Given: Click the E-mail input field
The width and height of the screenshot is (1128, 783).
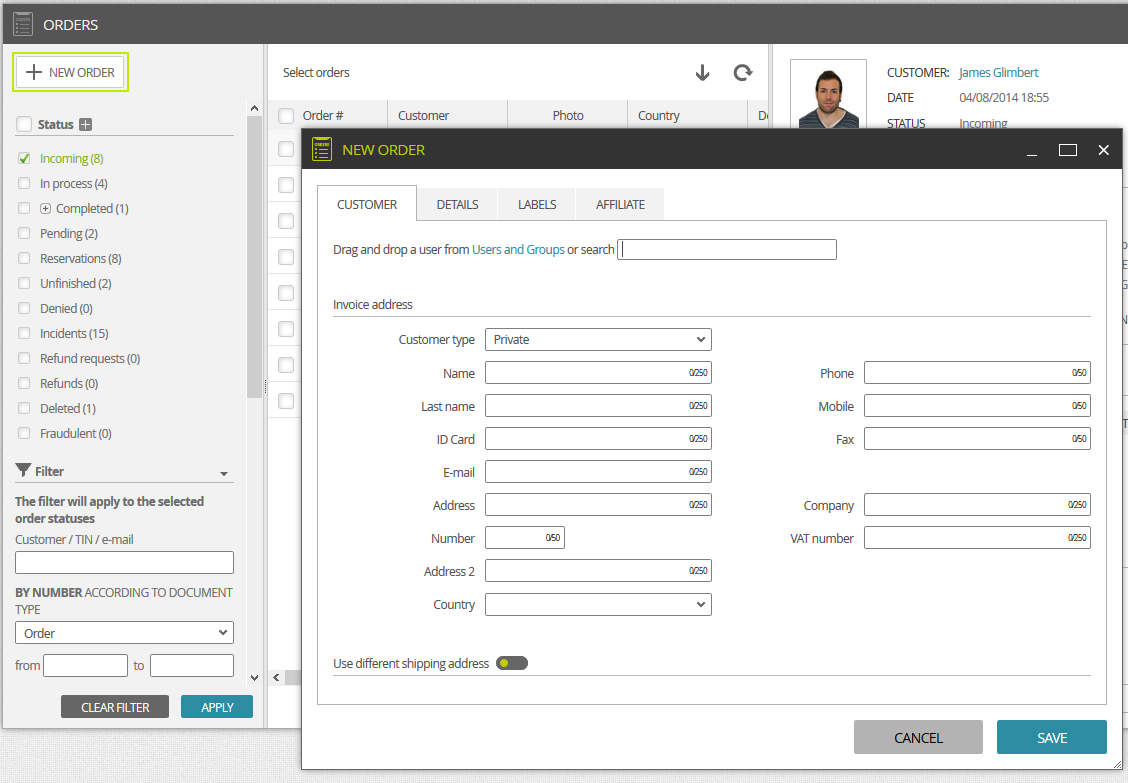Looking at the screenshot, I should tap(598, 472).
